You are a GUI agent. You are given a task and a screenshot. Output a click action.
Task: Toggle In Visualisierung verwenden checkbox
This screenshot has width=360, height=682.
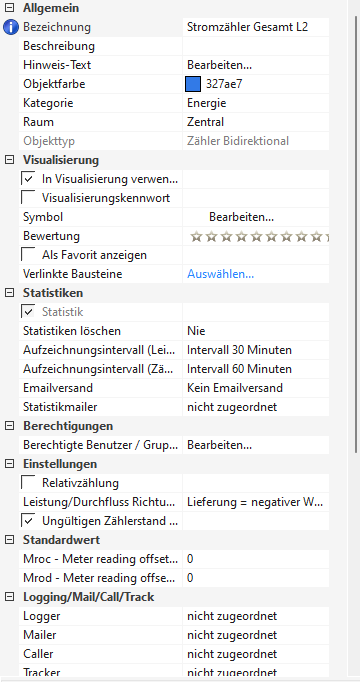29,179
